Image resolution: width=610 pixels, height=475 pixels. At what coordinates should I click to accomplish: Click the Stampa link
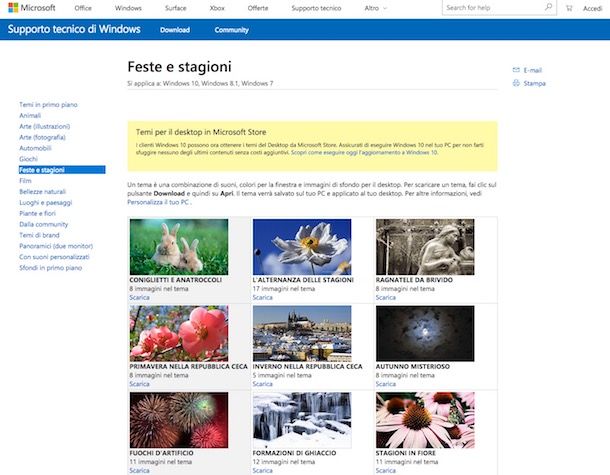[x=535, y=83]
